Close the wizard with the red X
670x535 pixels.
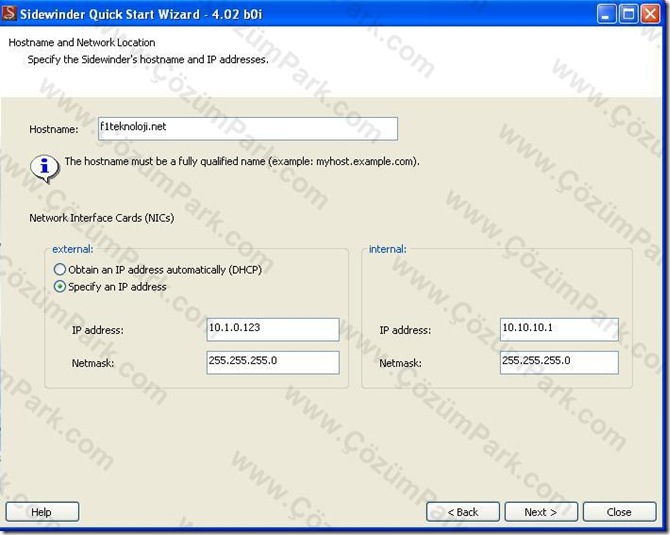coord(650,14)
